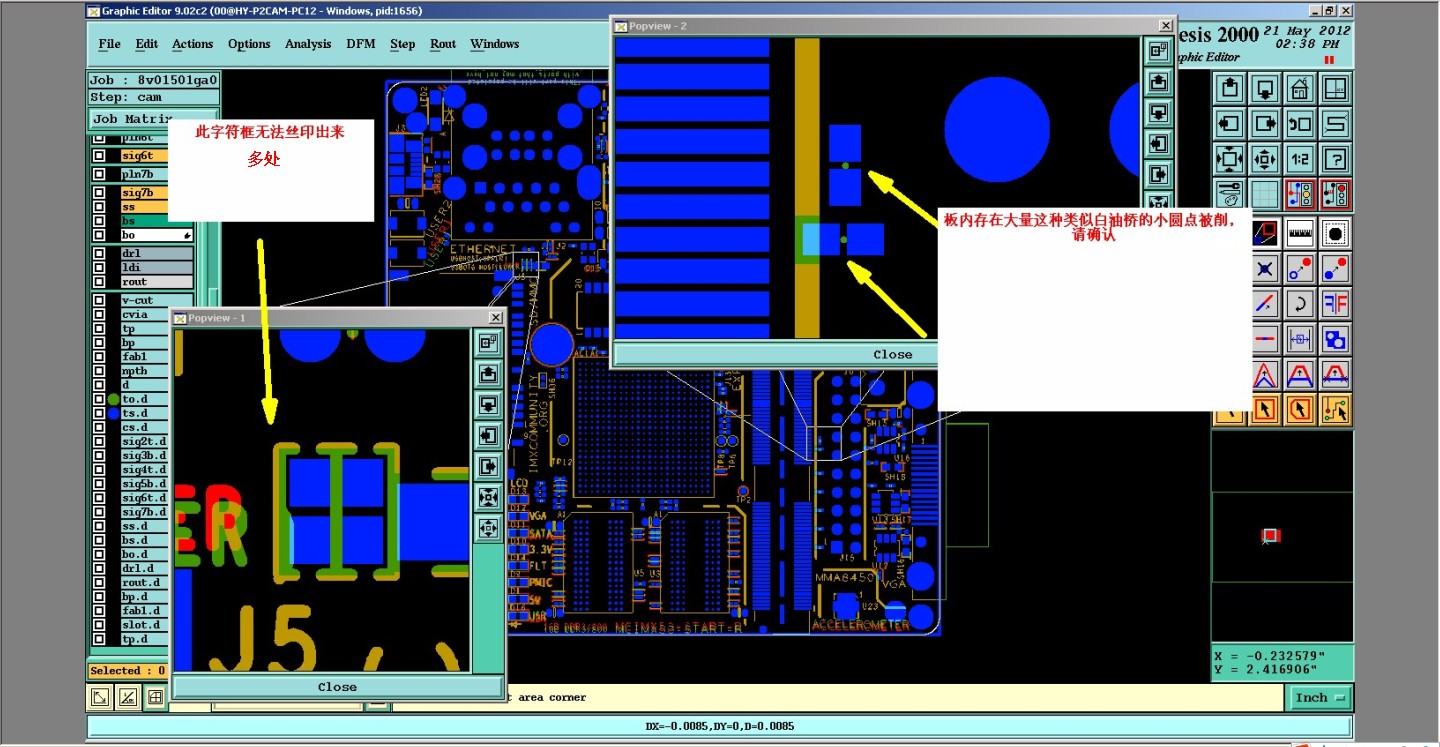Image resolution: width=1440 pixels, height=747 pixels.
Task: Click the mirror F flip icon
Action: pos(1335,304)
